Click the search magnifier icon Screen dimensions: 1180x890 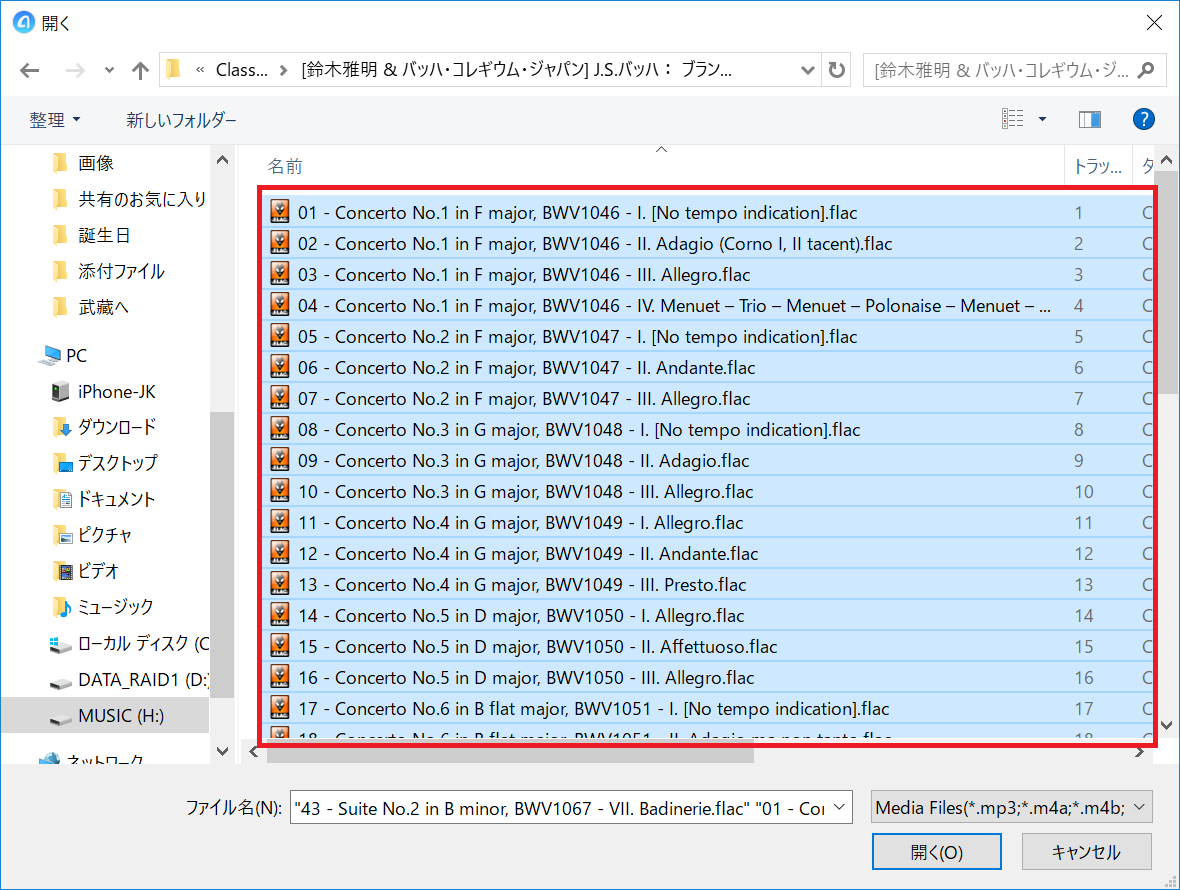click(1145, 70)
